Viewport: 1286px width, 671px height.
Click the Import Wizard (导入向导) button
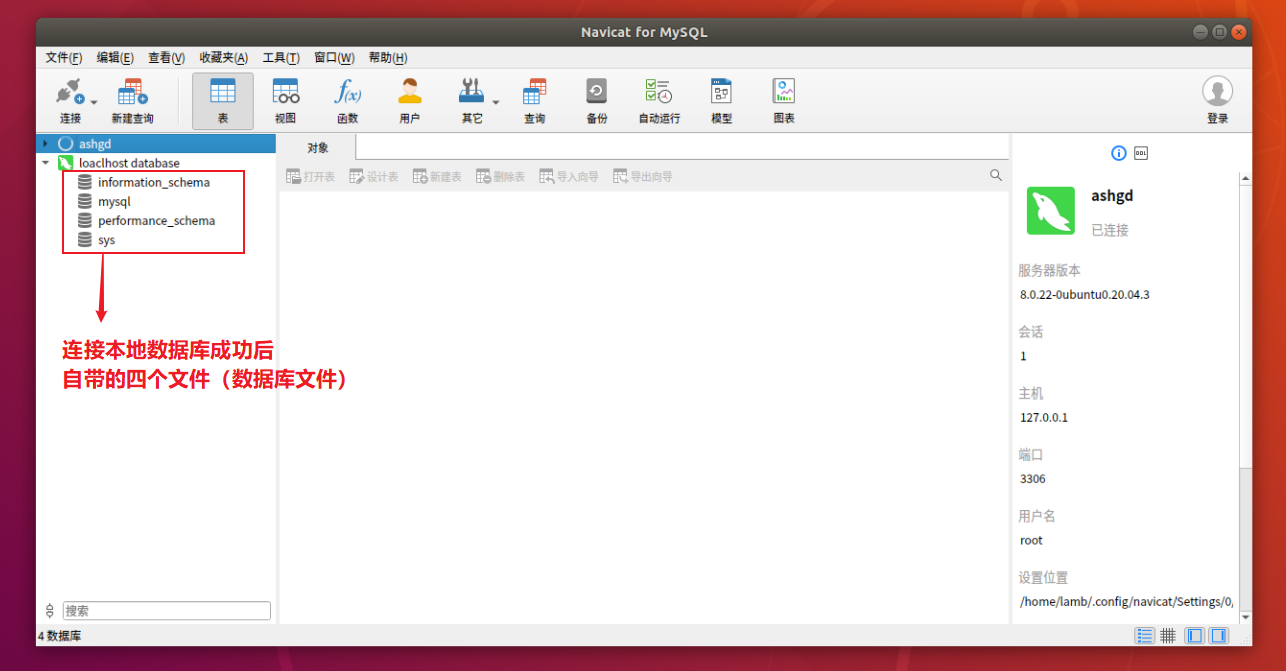[569, 177]
